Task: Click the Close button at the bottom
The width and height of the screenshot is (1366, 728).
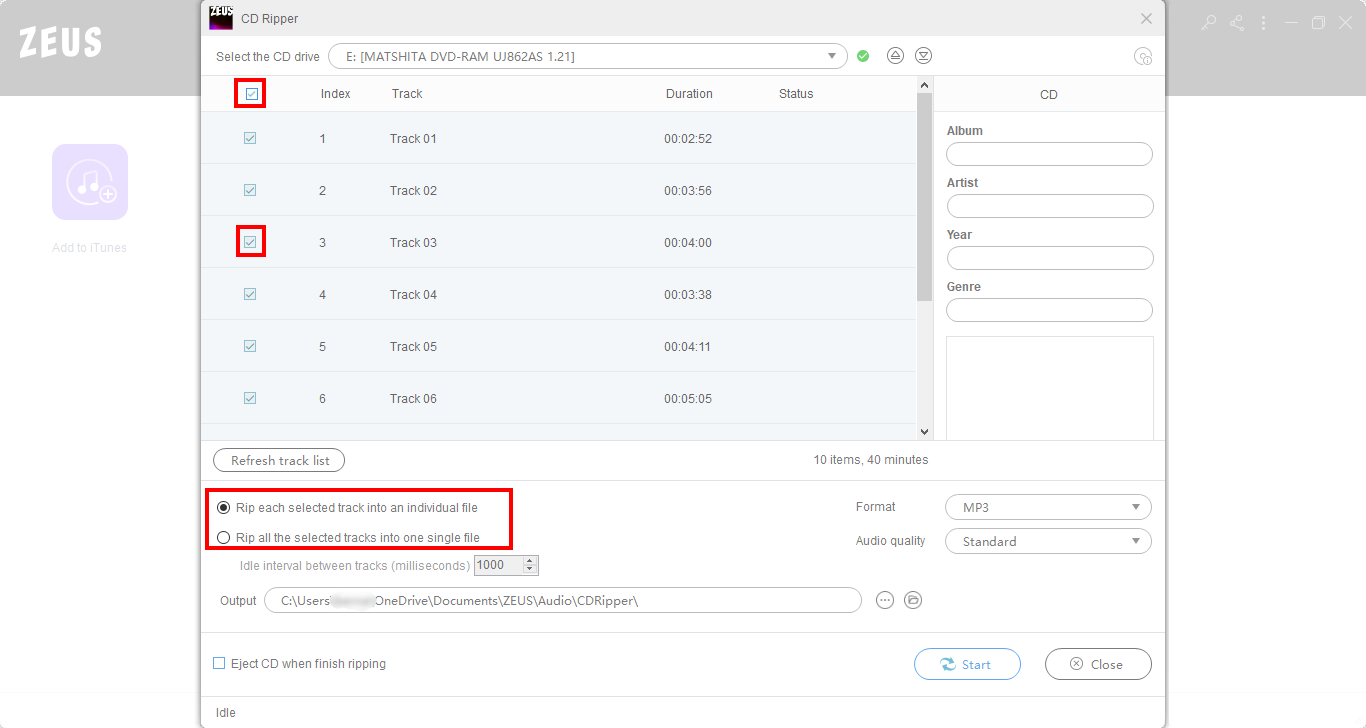Action: (x=1098, y=664)
